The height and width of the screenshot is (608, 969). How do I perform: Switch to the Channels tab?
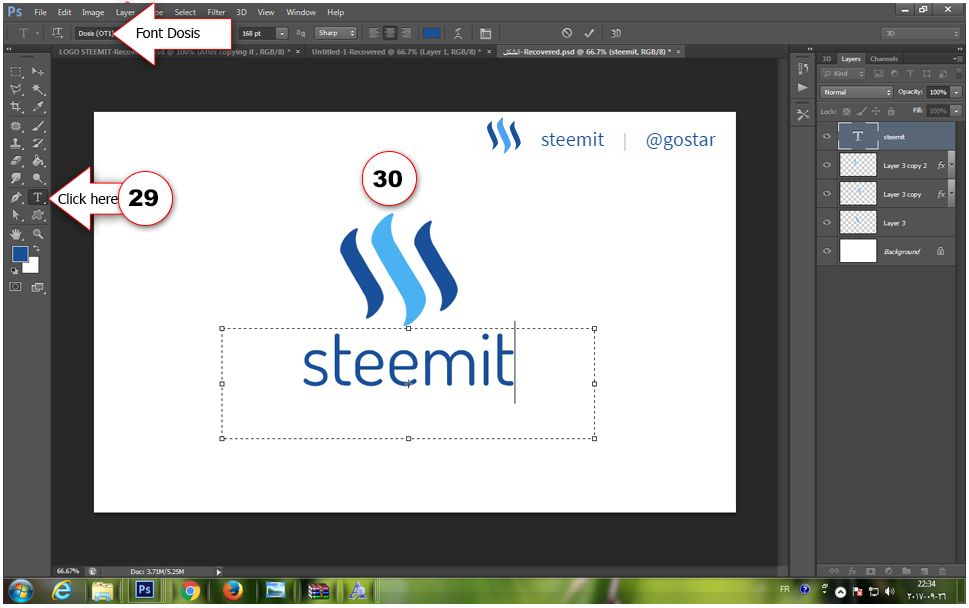coord(884,59)
